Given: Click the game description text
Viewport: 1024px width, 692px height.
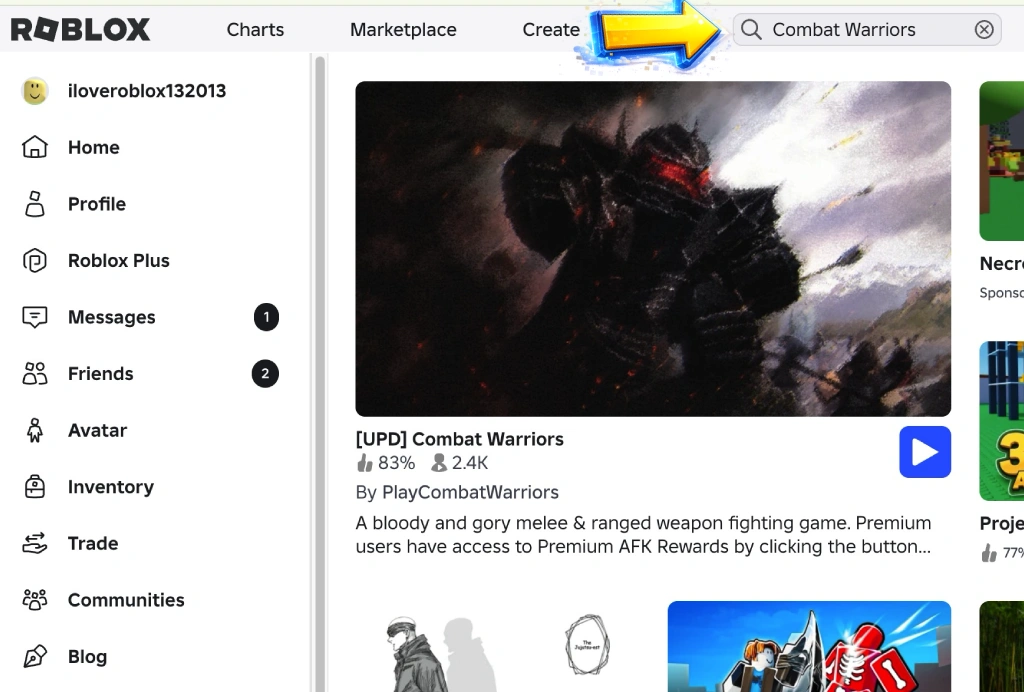Looking at the screenshot, I should pos(643,535).
